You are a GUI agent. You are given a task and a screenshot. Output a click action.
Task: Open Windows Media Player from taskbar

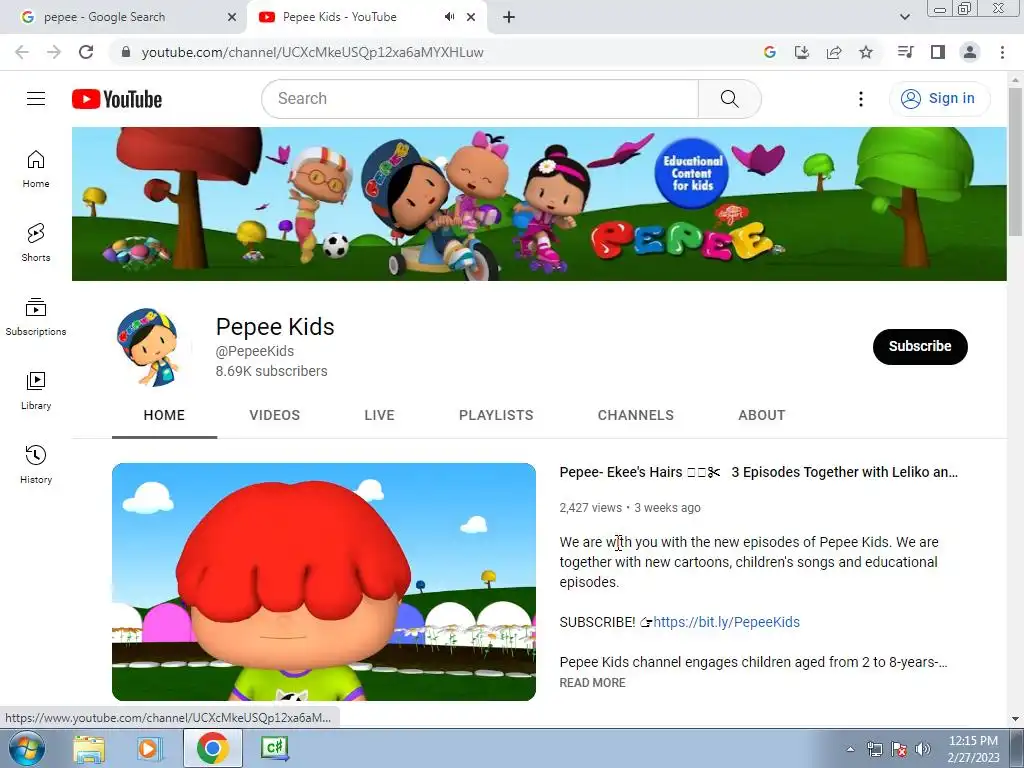click(150, 748)
